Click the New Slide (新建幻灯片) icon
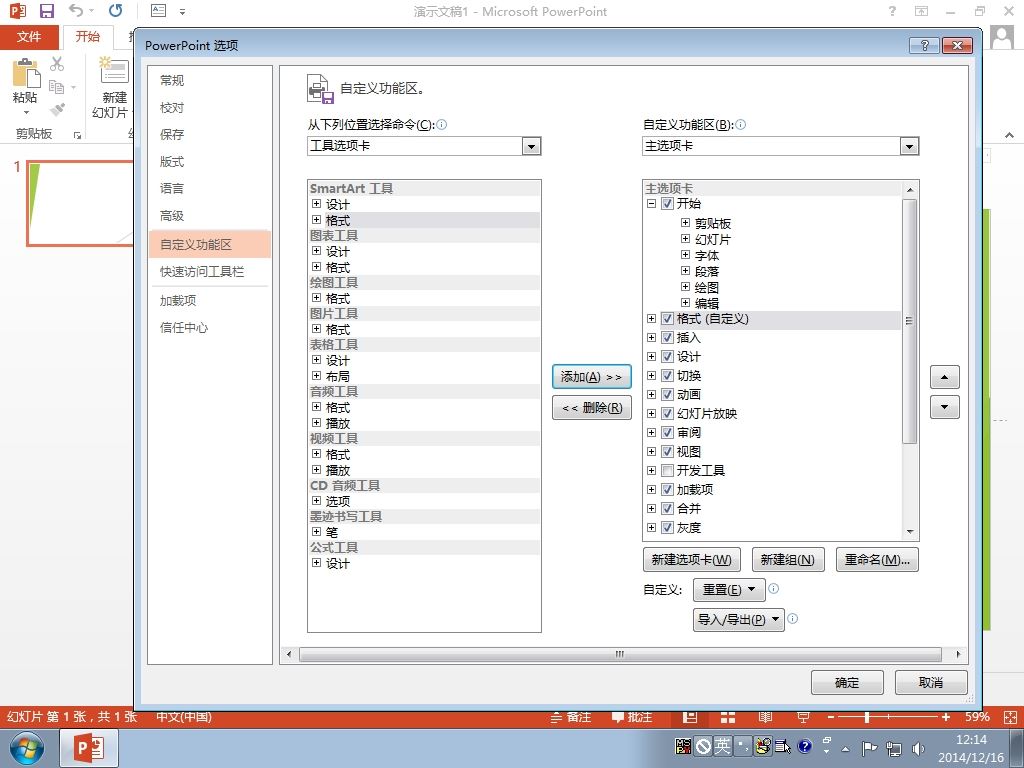 pos(114,72)
